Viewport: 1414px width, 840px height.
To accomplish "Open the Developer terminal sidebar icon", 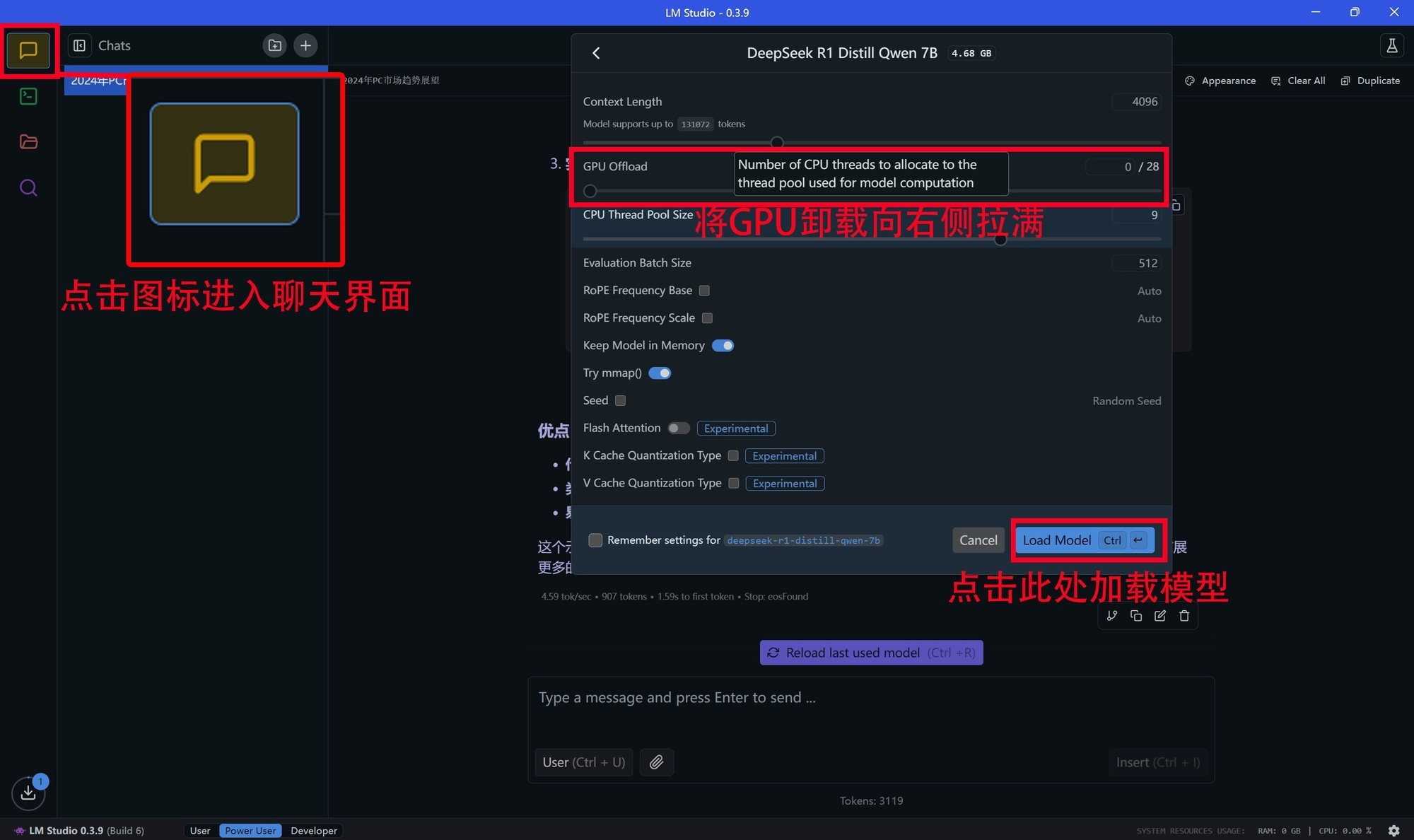I will coord(28,96).
